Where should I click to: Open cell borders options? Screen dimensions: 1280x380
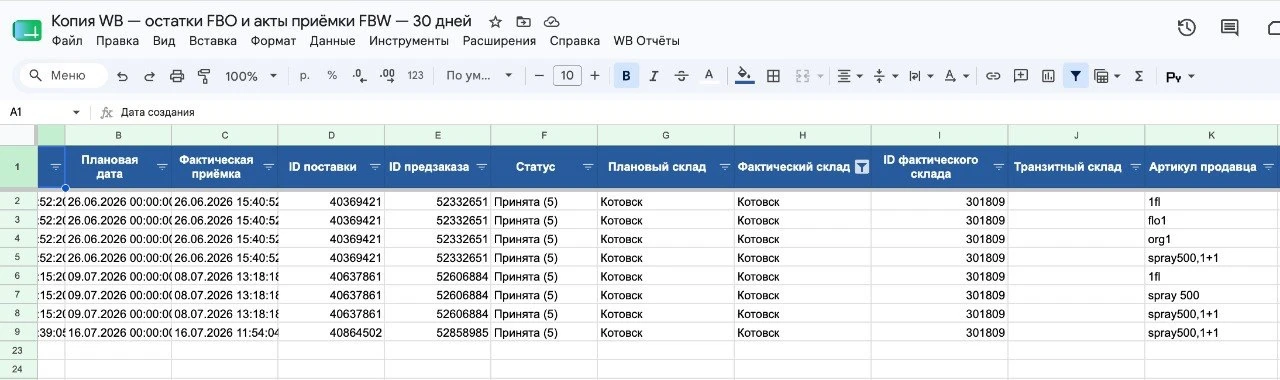[x=772, y=75]
